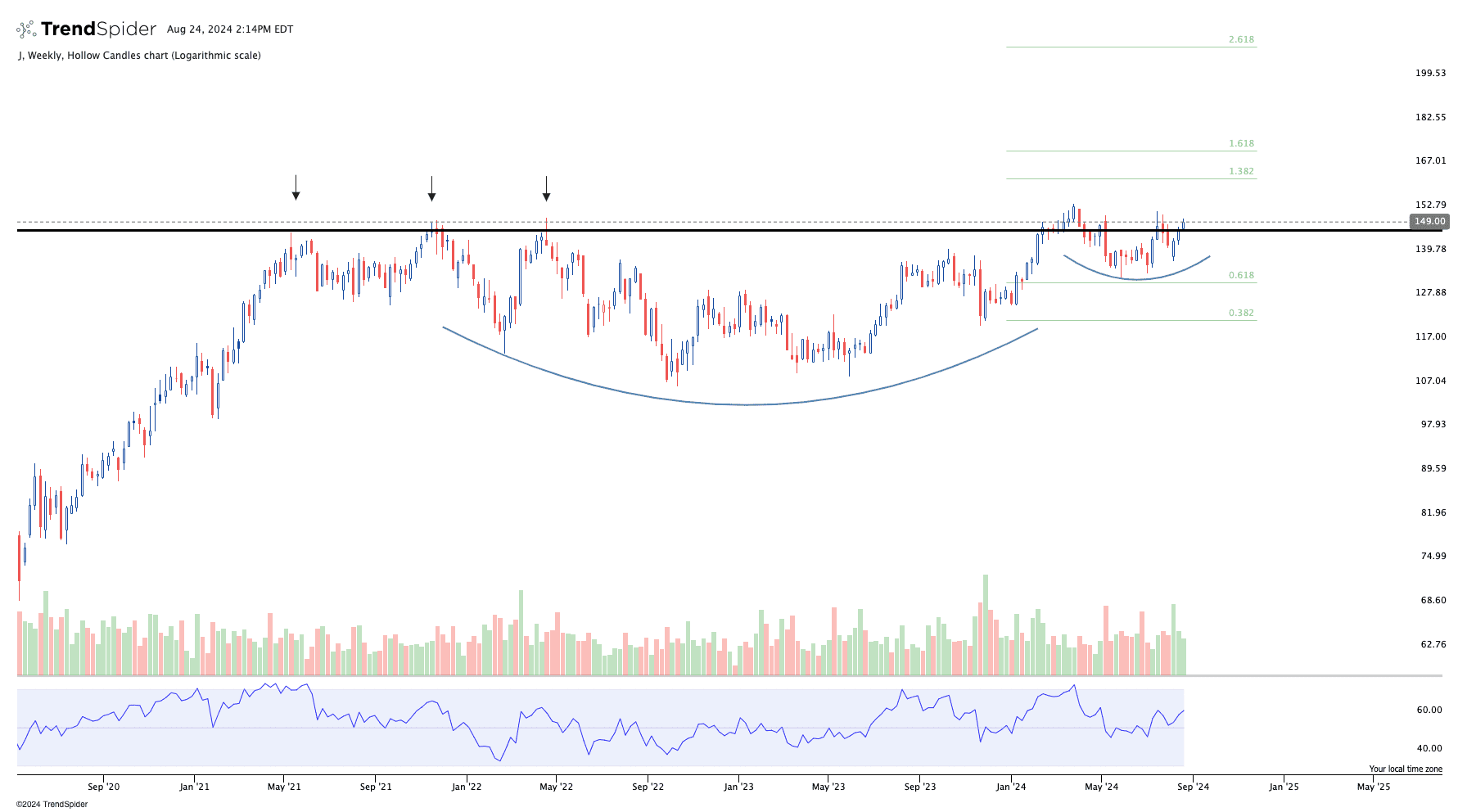The image size is (1467, 812).
Task: Click the third black arrow above May '22
Action: (546, 189)
